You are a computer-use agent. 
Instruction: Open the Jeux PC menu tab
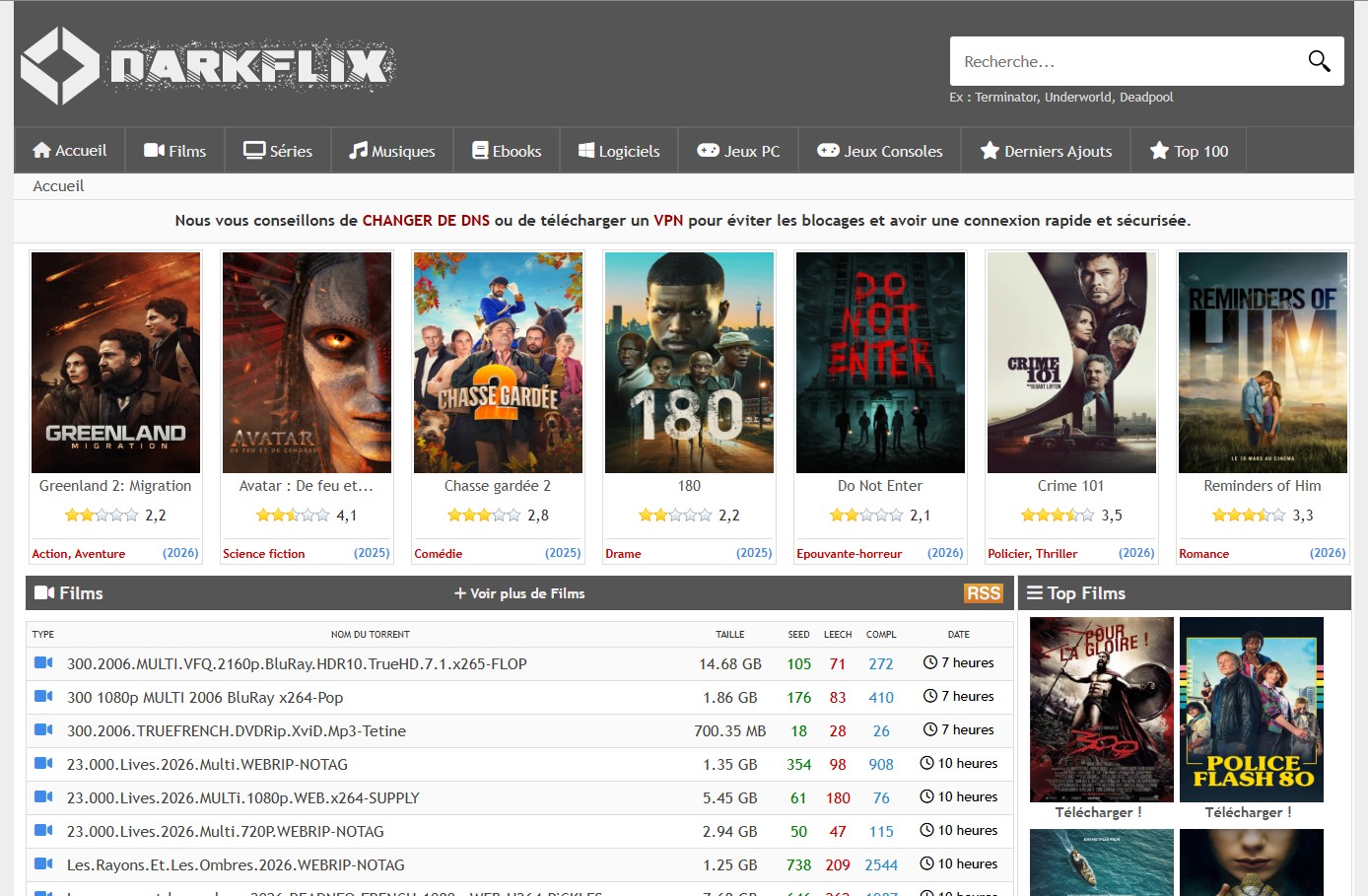click(x=738, y=151)
